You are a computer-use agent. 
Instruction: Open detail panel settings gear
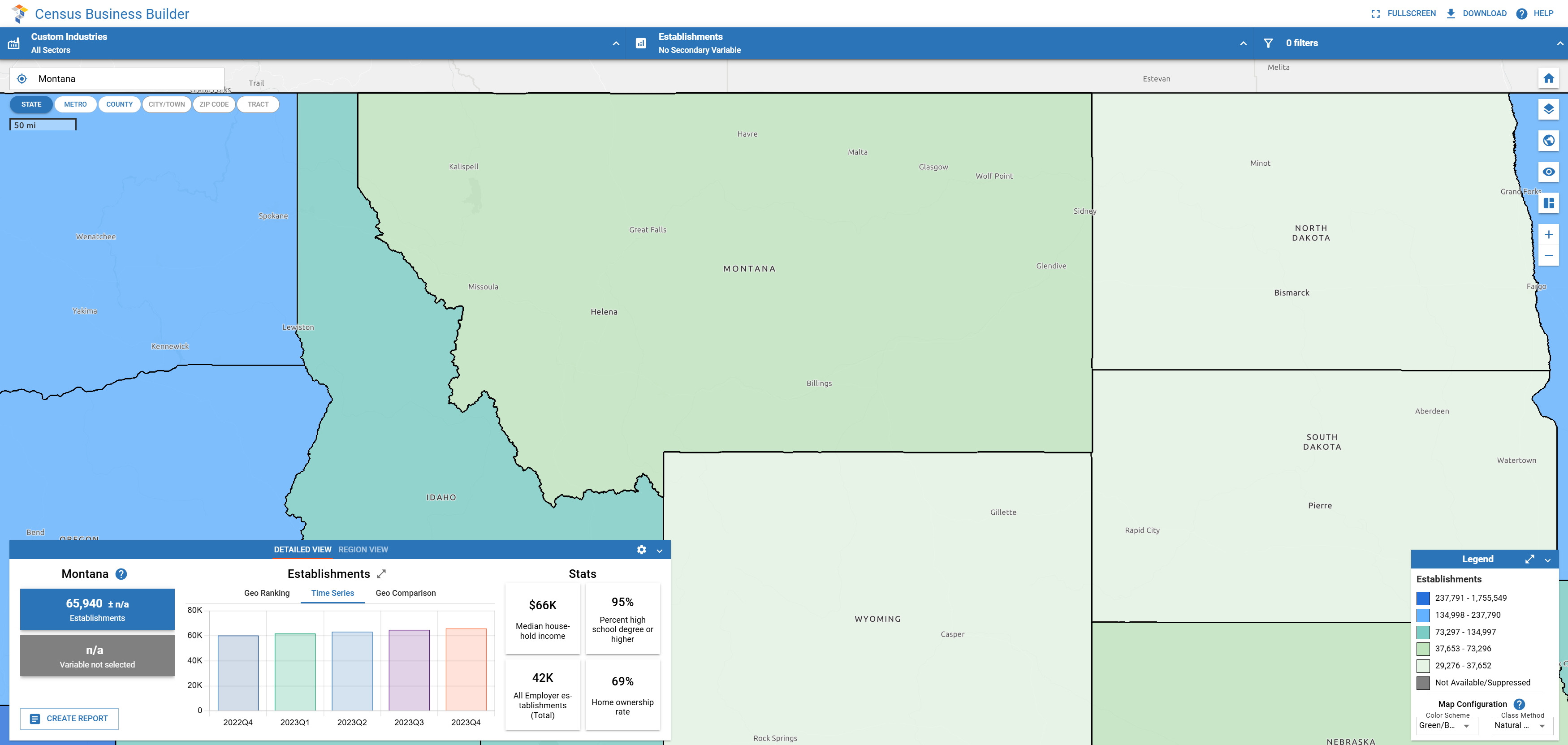coord(641,550)
